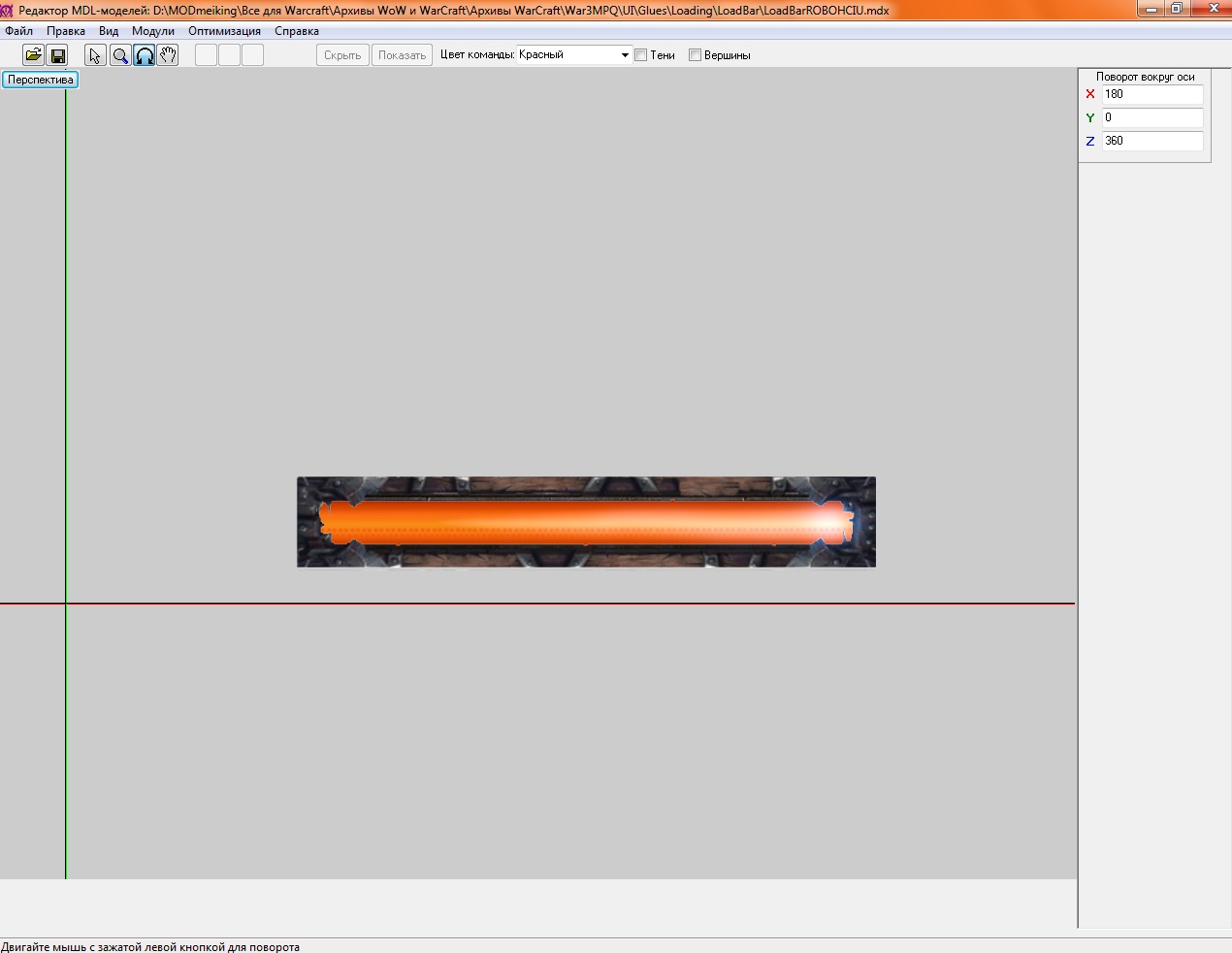Open the Файл menu
This screenshot has height=953, width=1232.
tap(18, 31)
